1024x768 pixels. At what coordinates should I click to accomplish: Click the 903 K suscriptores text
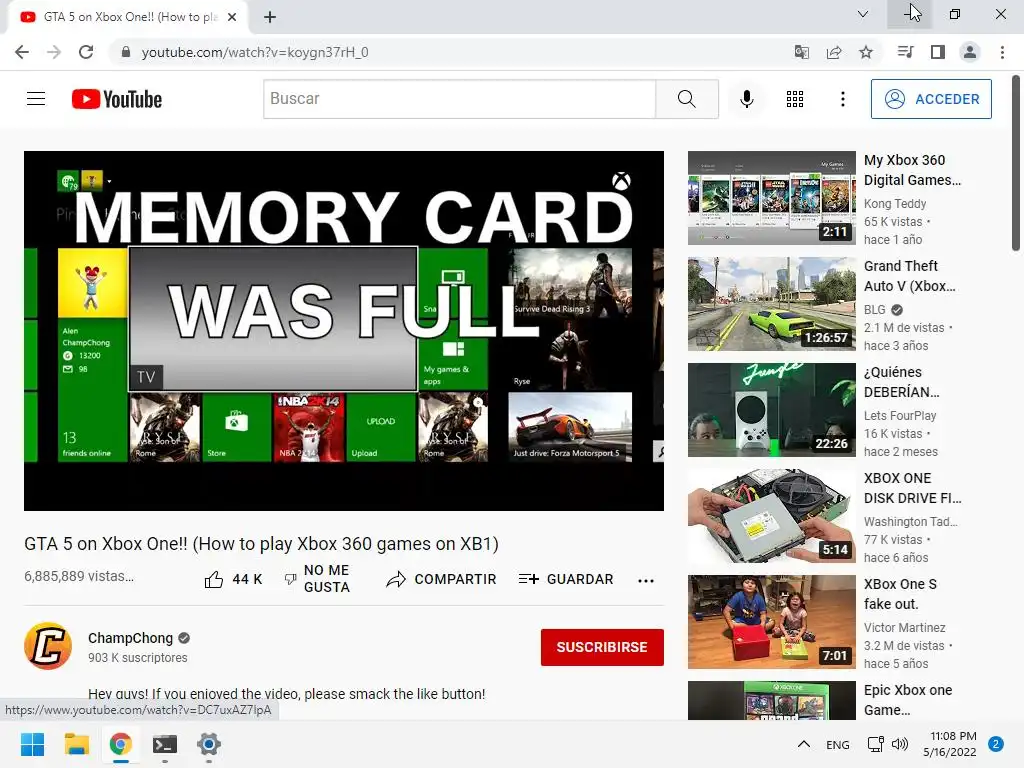138,658
